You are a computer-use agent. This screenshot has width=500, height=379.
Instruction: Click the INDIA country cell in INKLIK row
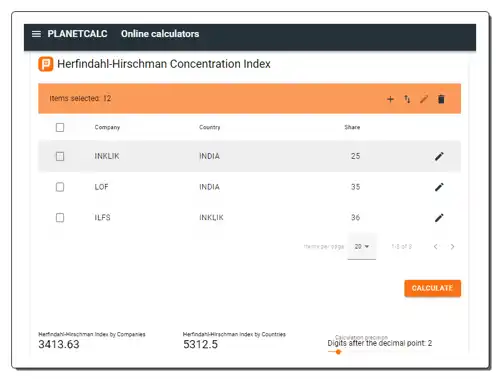(209, 156)
